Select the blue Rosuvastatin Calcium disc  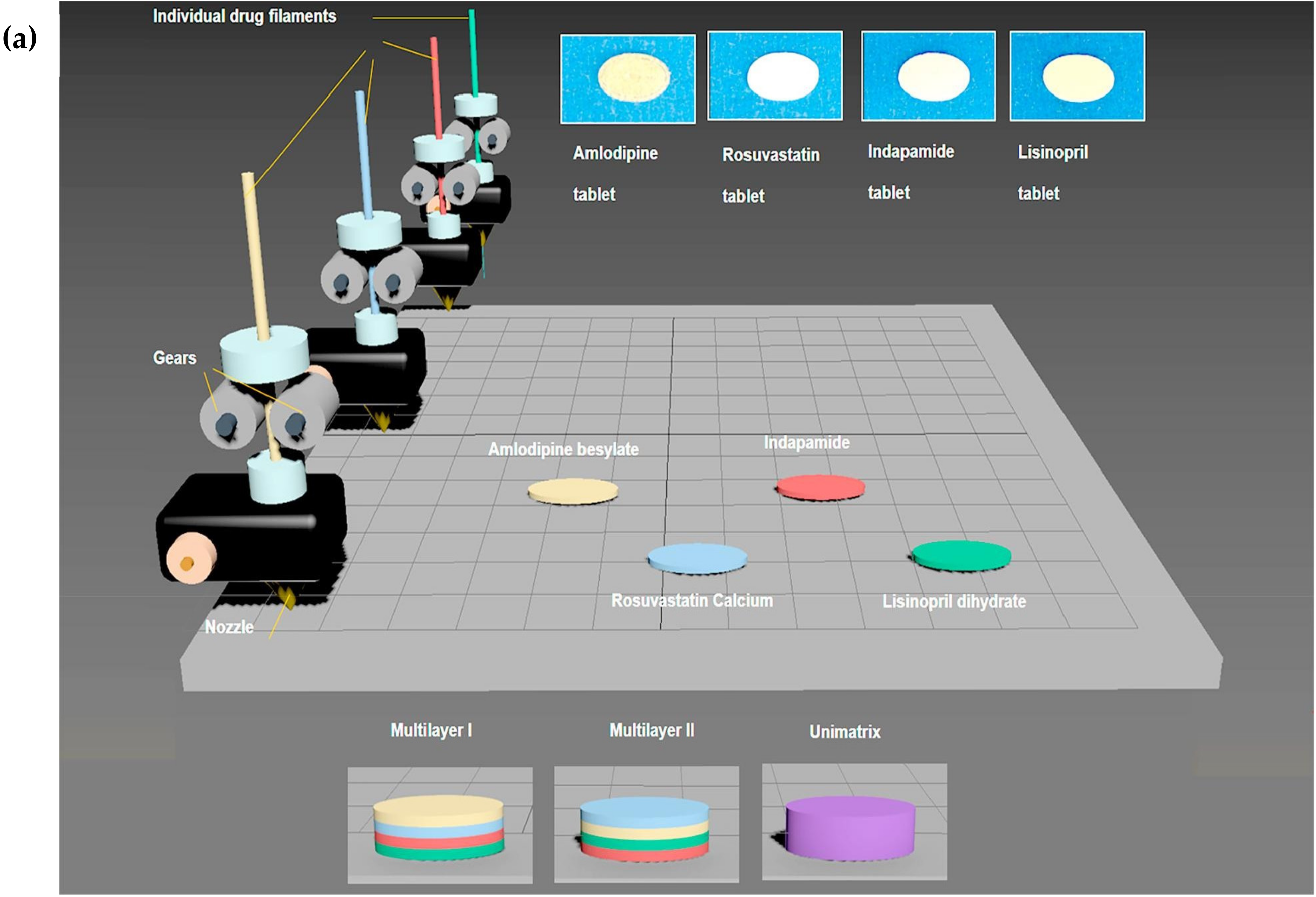697,557
